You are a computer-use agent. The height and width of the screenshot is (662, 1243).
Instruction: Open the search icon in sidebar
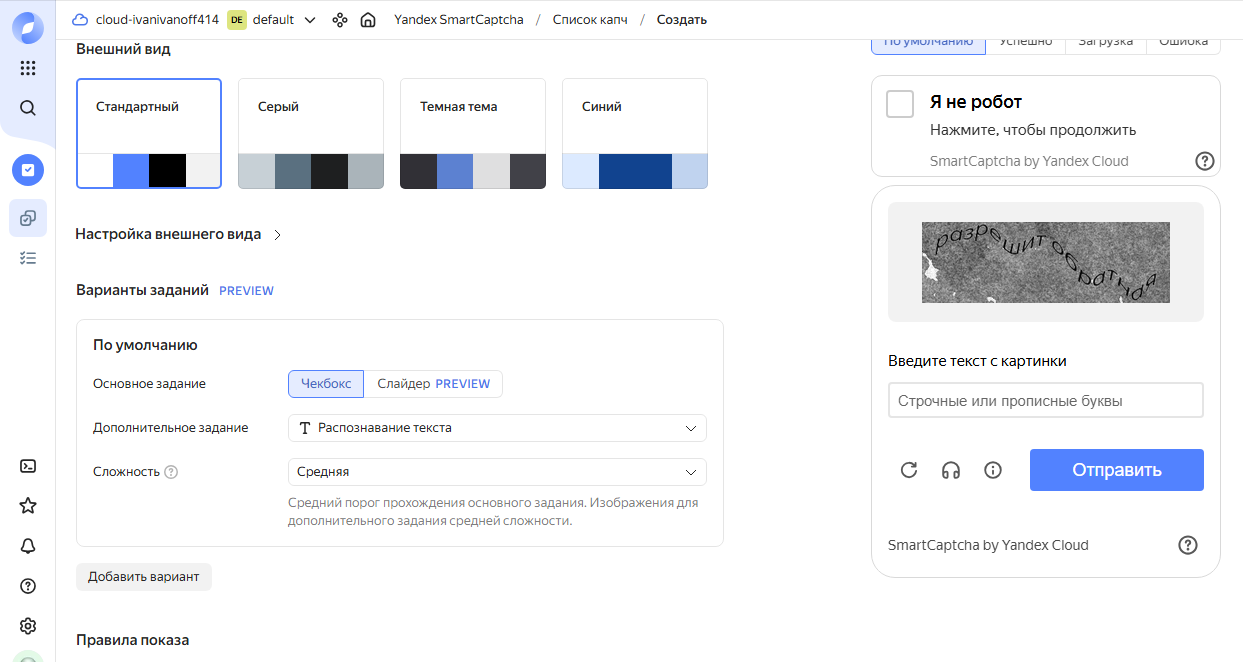click(28, 108)
